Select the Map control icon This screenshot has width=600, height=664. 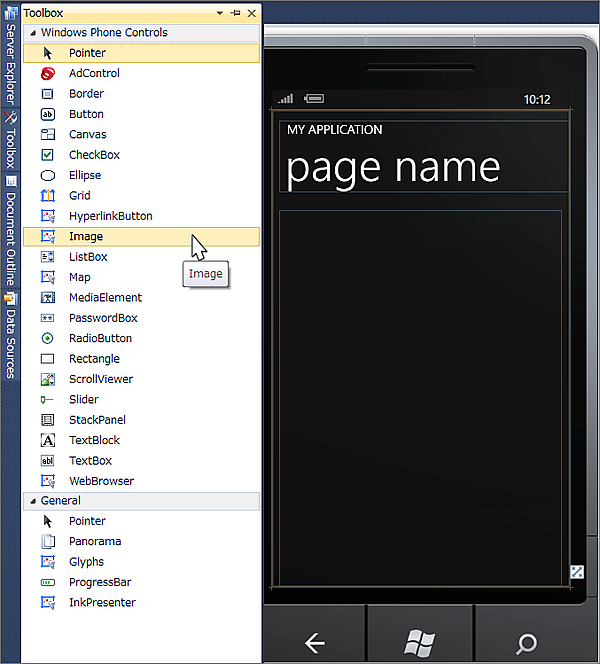[47, 277]
